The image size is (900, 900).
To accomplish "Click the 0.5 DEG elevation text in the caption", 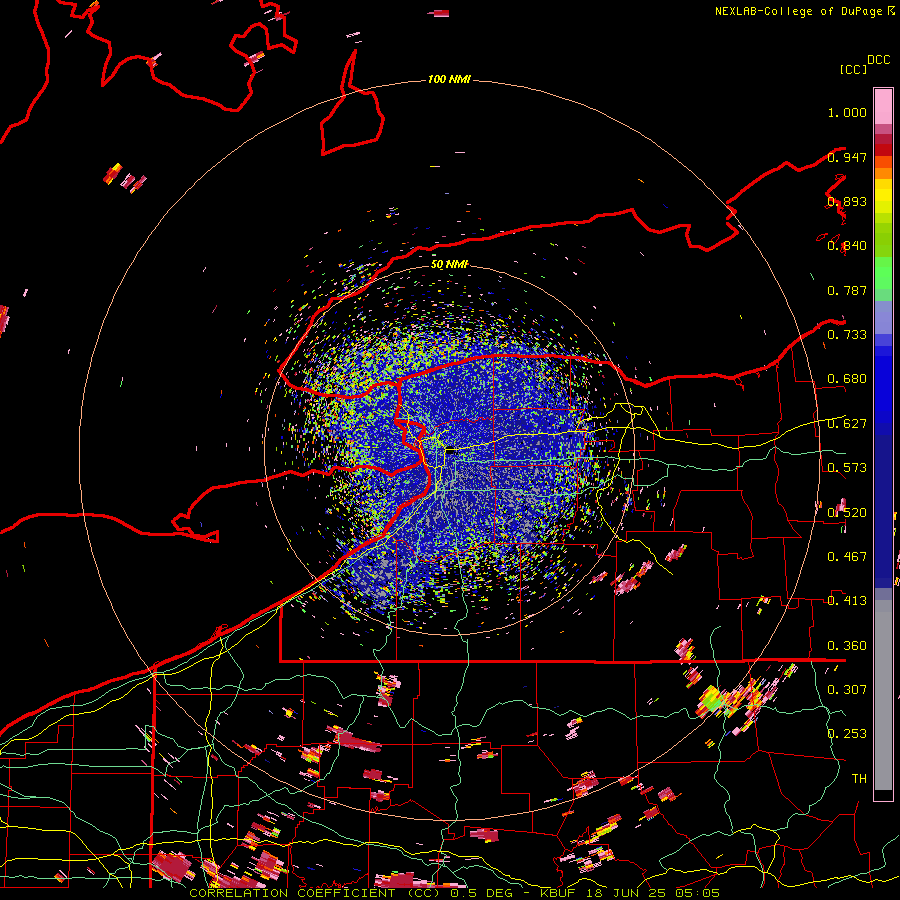I will point(483,893).
